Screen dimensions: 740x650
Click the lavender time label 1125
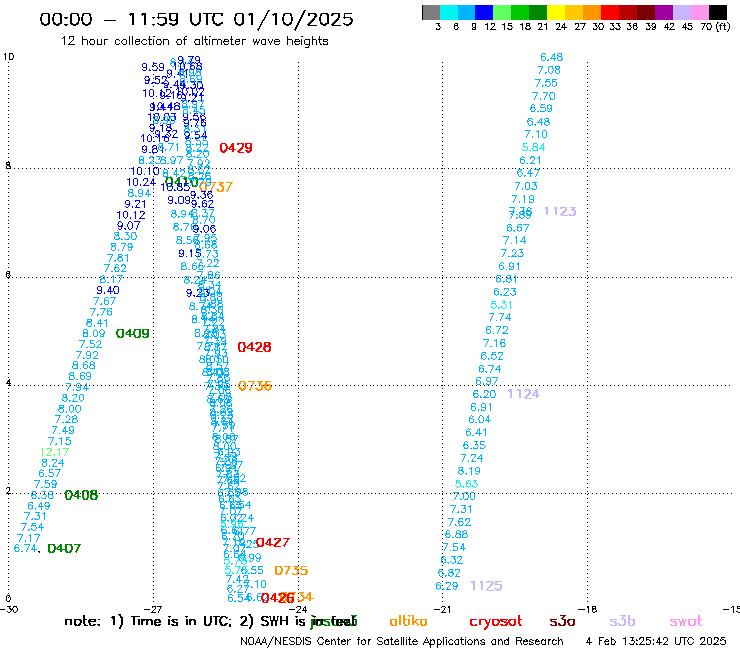(487, 586)
